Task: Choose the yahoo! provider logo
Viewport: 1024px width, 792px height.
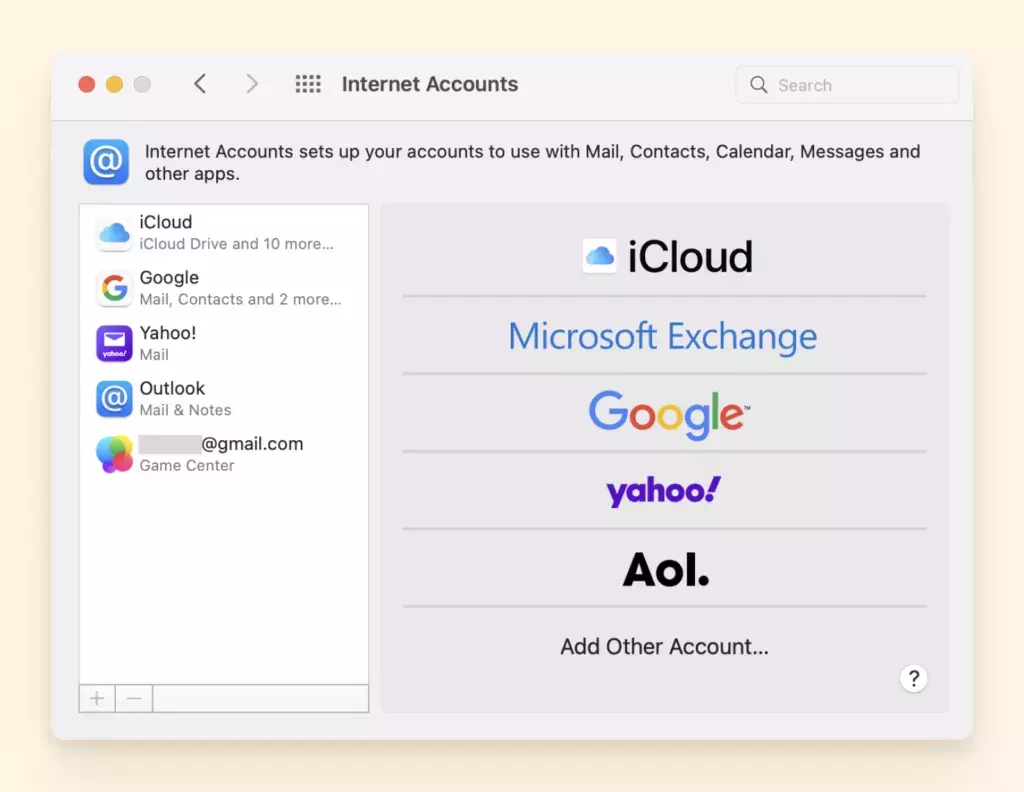Action: 664,491
